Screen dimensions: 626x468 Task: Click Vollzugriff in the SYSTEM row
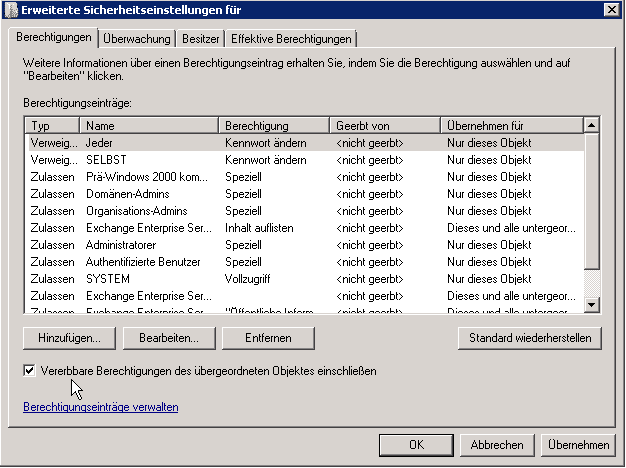click(248, 279)
